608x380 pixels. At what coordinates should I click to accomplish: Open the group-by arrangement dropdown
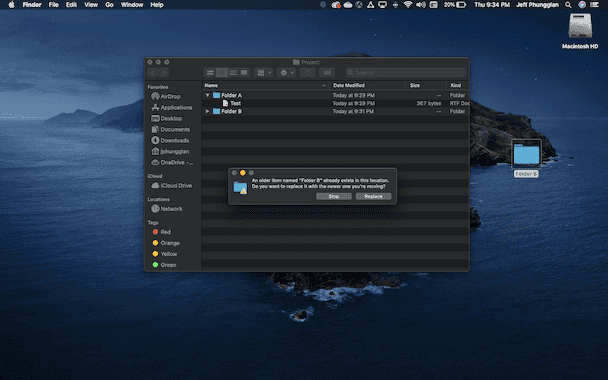click(264, 73)
